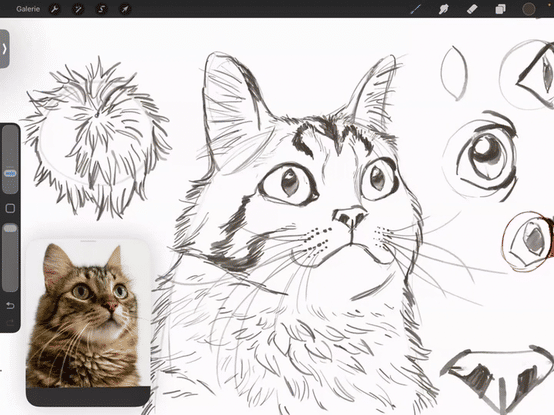Screen dimensions: 554x415
Task: Open the Actions wrench menu
Action: (x=54, y=9)
